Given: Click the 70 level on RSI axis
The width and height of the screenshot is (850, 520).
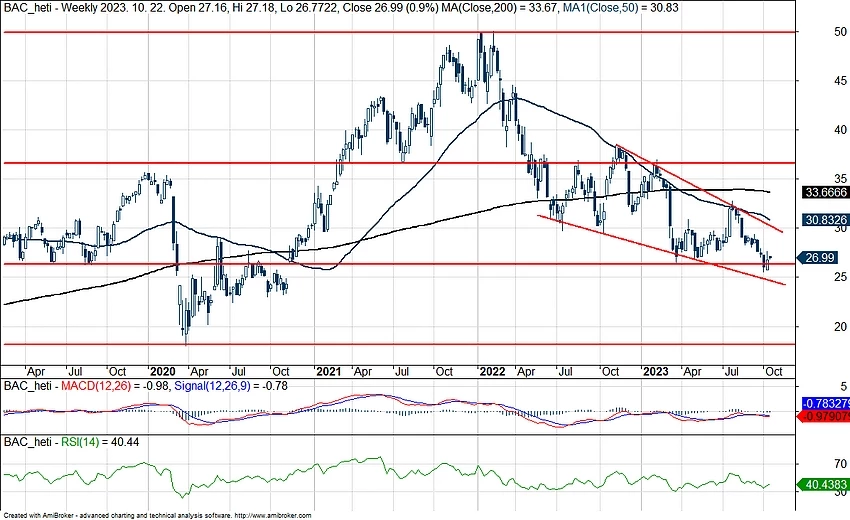Looking at the screenshot, I should point(840,464).
